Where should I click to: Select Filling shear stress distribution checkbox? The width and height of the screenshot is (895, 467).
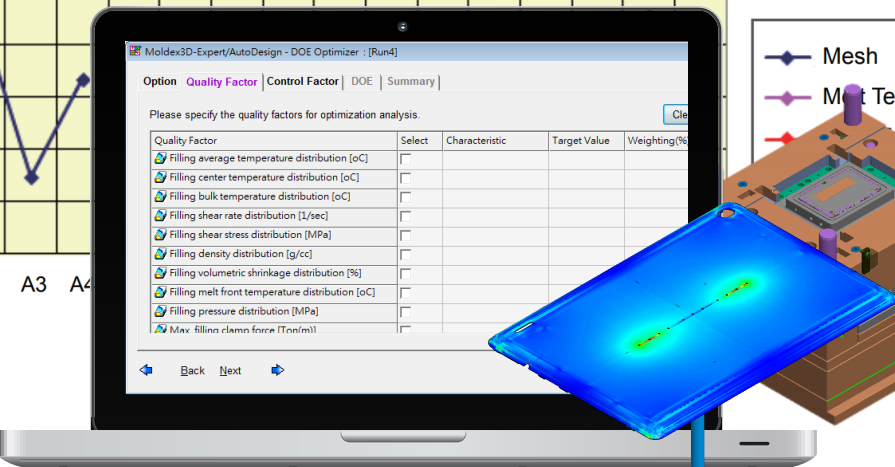[405, 236]
